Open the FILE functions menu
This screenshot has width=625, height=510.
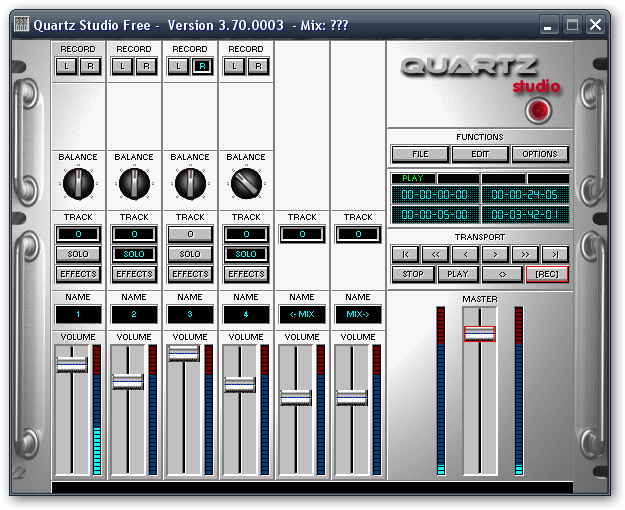[420, 154]
